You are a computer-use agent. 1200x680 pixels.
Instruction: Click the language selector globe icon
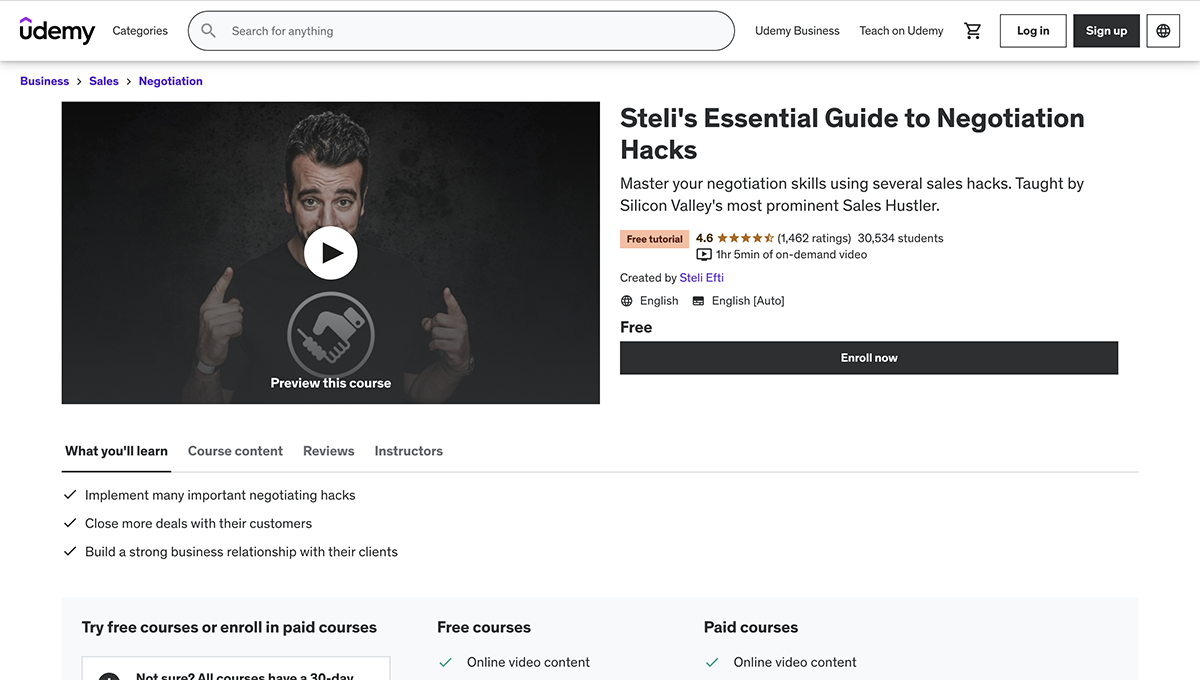click(1162, 30)
